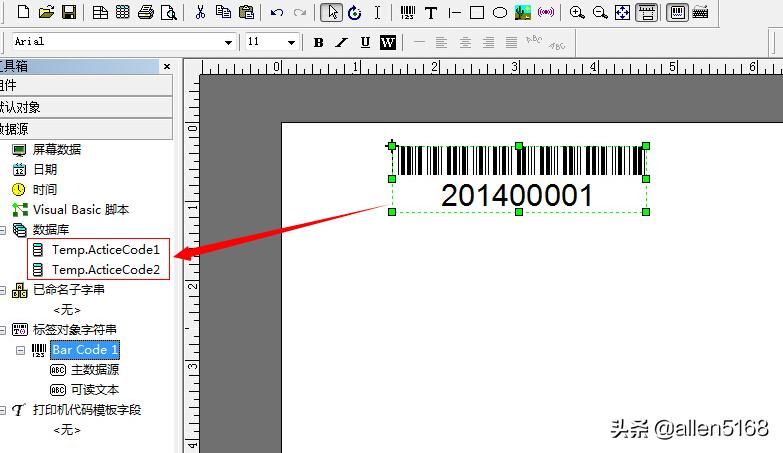Apply right text alignment
The width and height of the screenshot is (783, 453).
coord(488,42)
